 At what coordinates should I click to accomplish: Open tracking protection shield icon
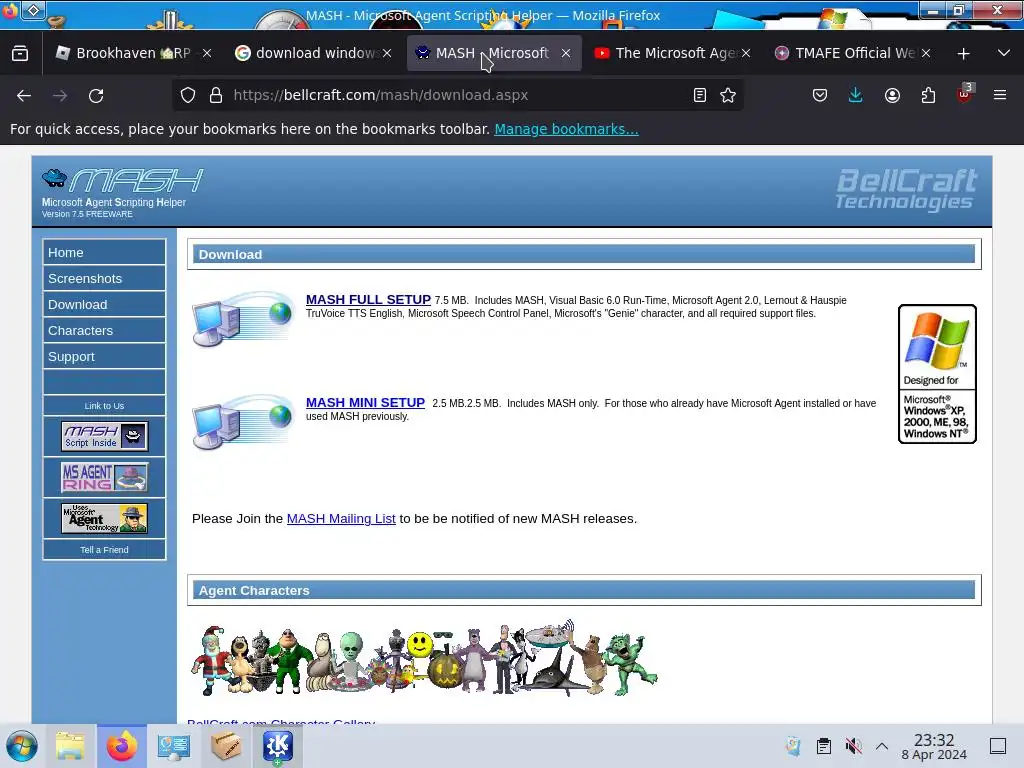coord(188,95)
